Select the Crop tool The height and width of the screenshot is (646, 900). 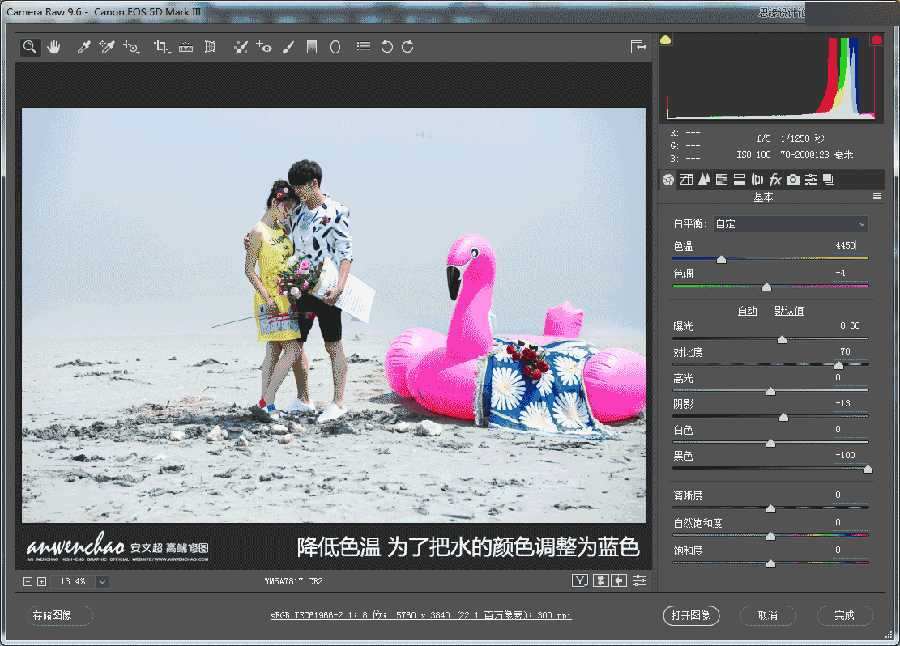[x=159, y=46]
